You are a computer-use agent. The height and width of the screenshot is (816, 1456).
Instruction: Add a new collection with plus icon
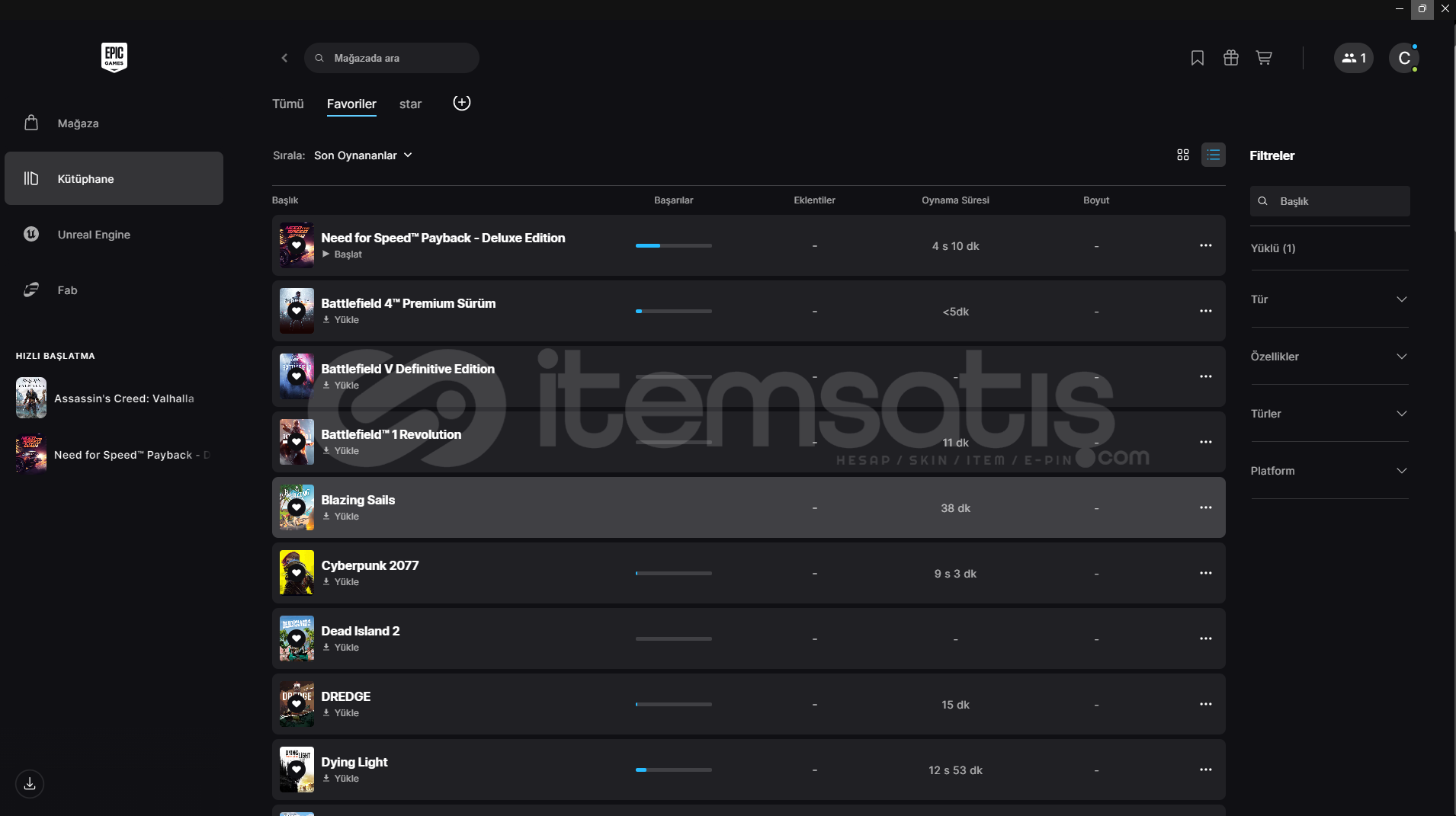point(462,103)
